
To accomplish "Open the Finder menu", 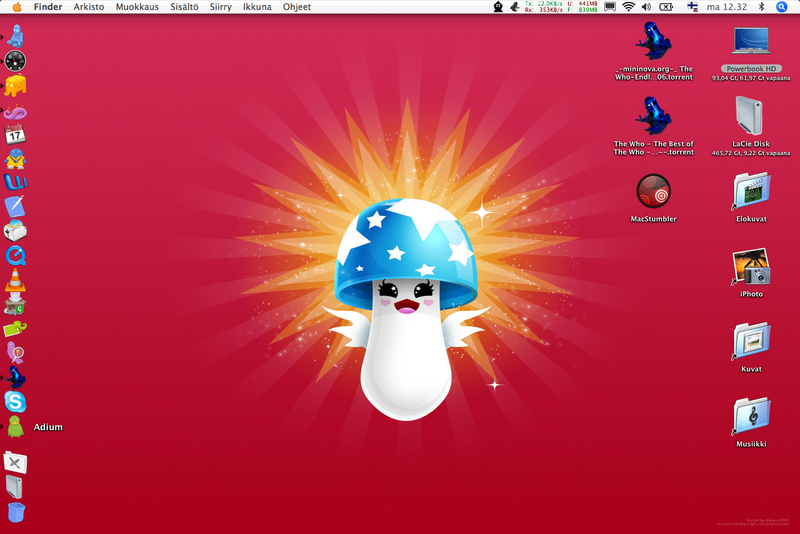I will pyautogui.click(x=48, y=7).
